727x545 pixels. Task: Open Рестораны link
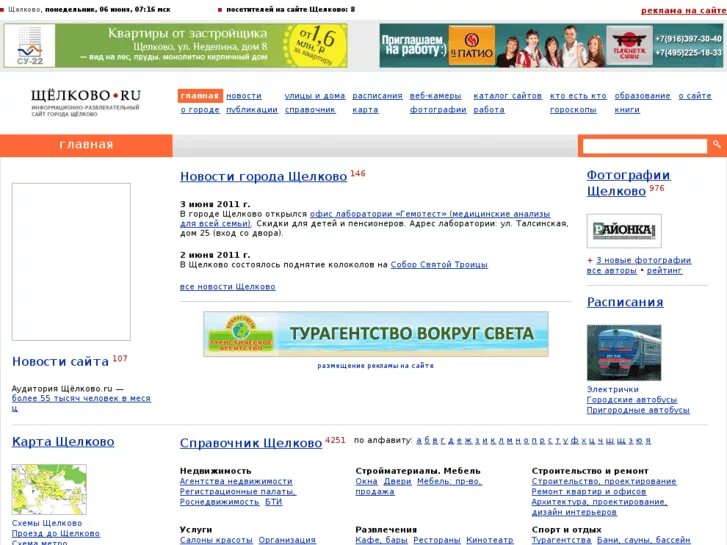tap(437, 540)
